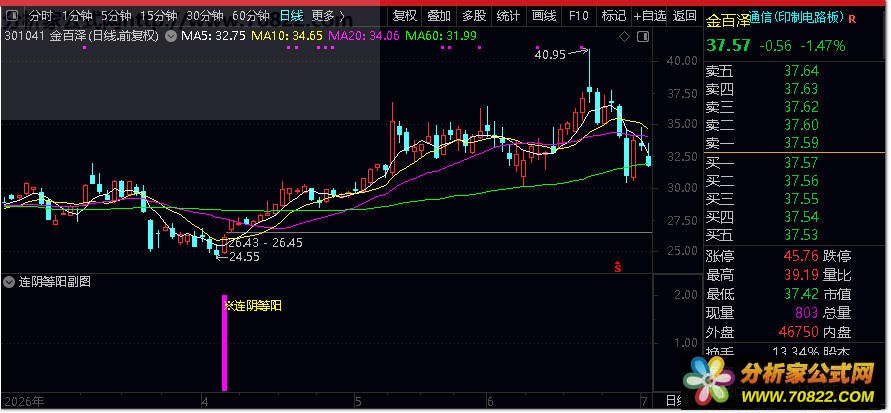Select the 60分钟 period tab
Image resolution: width=891 pixels, height=413 pixels.
pyautogui.click(x=251, y=16)
